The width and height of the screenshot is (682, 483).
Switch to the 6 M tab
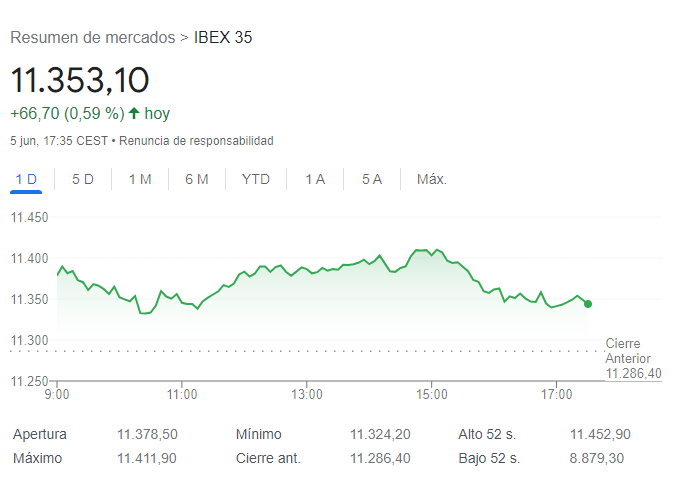tap(197, 179)
